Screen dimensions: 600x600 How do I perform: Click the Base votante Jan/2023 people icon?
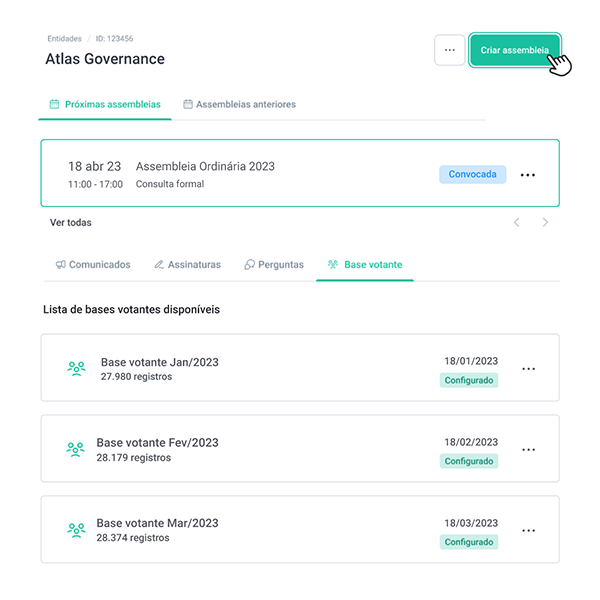76,368
